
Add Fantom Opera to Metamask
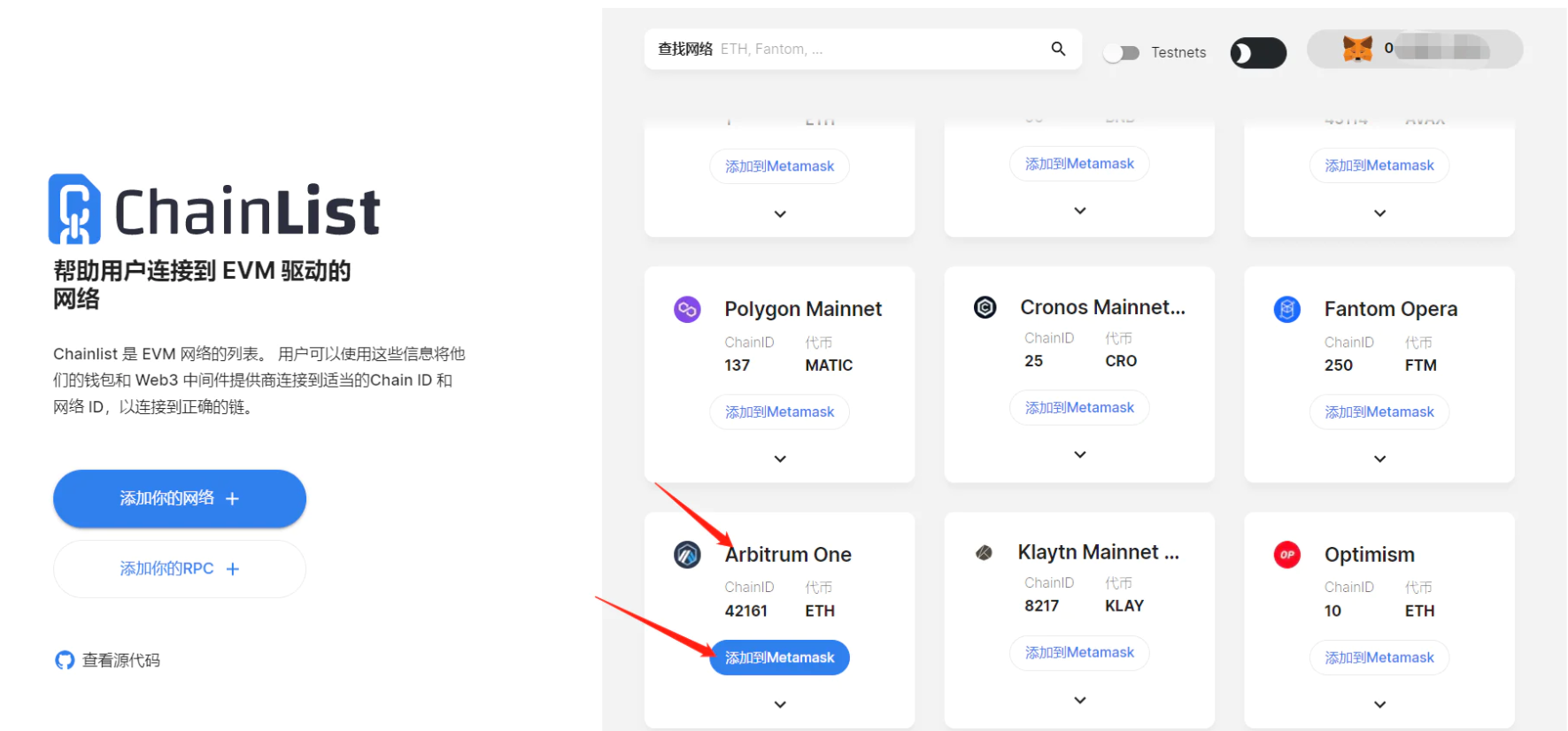[1379, 412]
